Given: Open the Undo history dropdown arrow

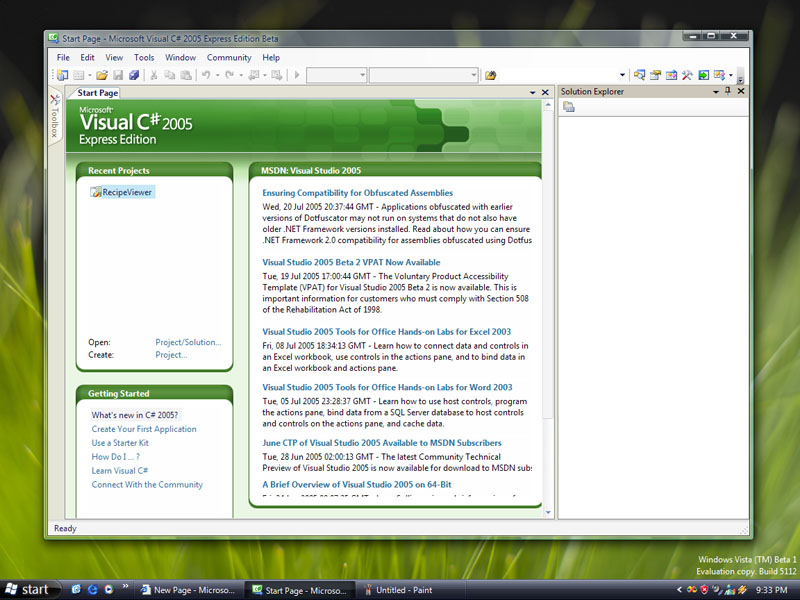Looking at the screenshot, I should pos(217,76).
